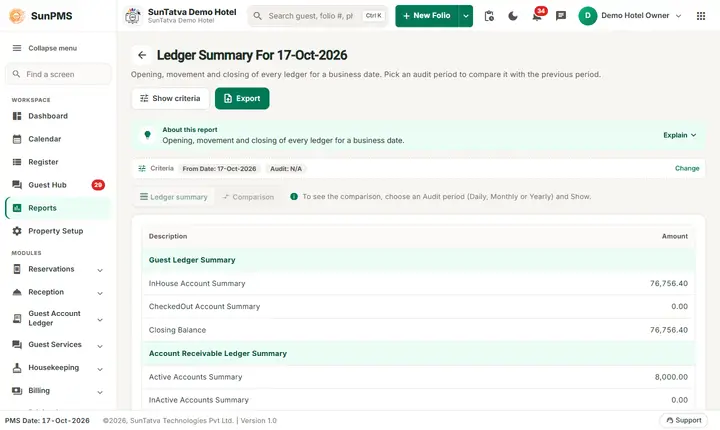Click the New Folio button
Image resolution: width=720 pixels, height=430 pixels.
click(427, 16)
